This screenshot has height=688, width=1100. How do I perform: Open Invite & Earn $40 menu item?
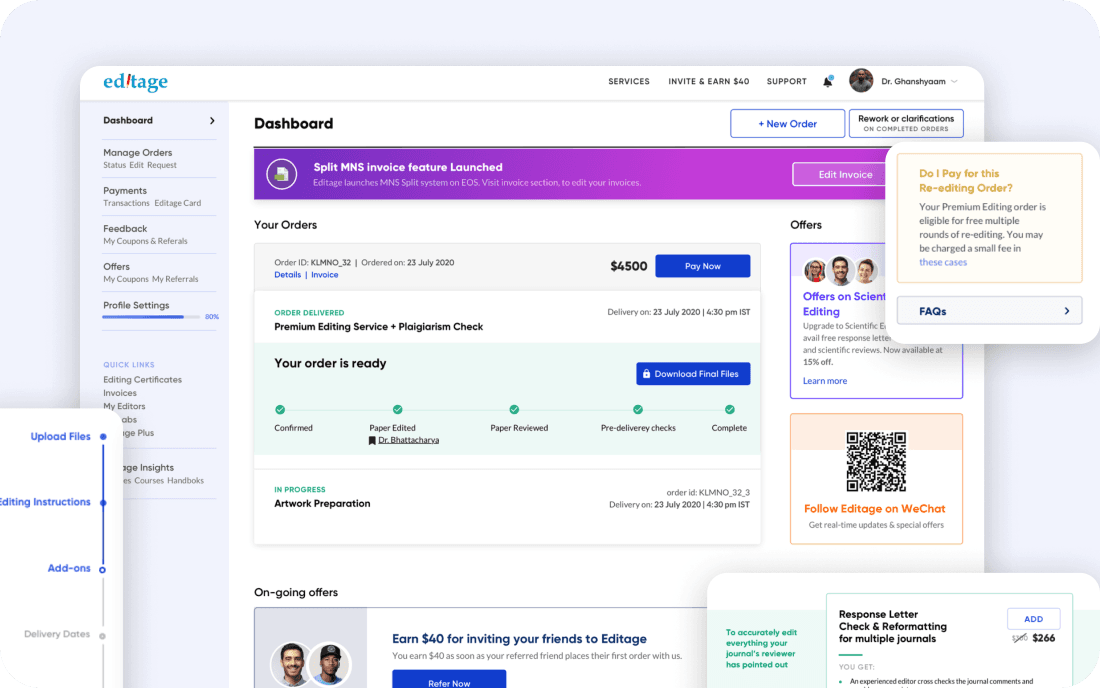coord(709,81)
